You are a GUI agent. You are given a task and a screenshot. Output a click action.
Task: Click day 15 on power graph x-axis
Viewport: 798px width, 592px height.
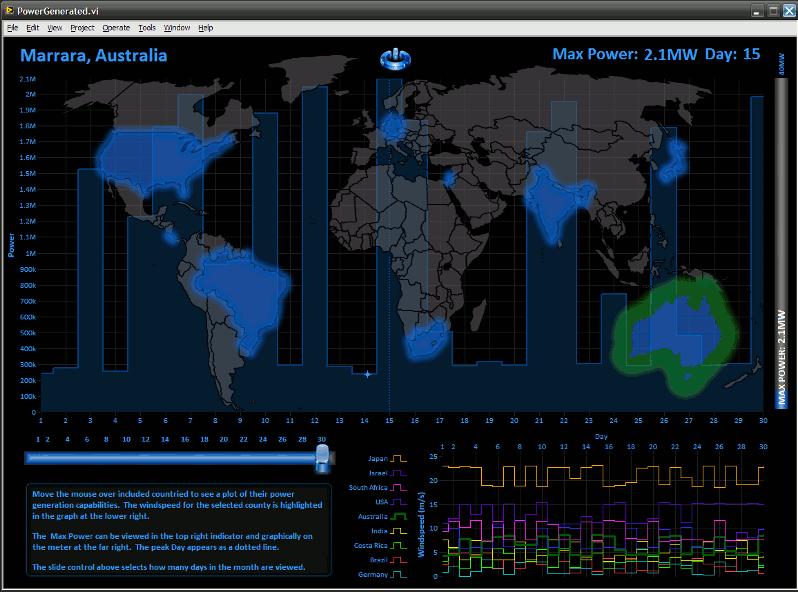pos(389,420)
